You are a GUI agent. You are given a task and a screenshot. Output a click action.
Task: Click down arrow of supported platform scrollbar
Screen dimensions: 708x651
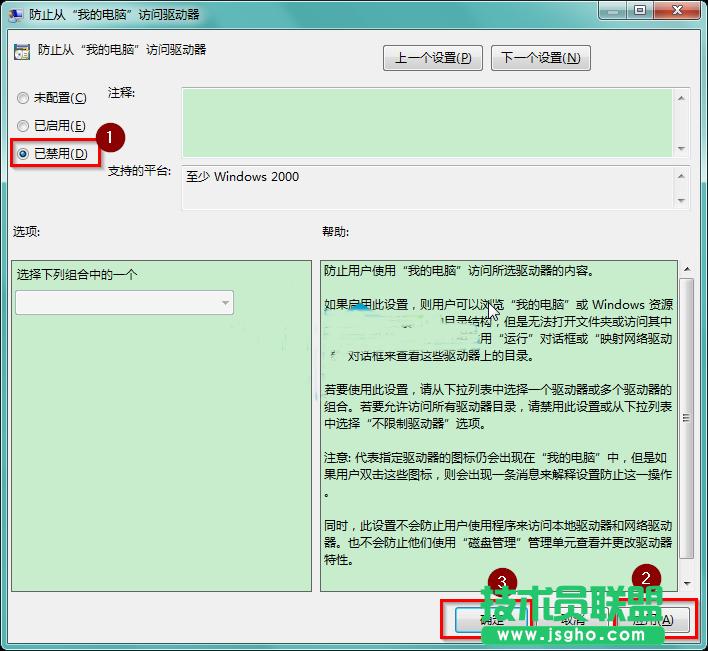pos(681,200)
